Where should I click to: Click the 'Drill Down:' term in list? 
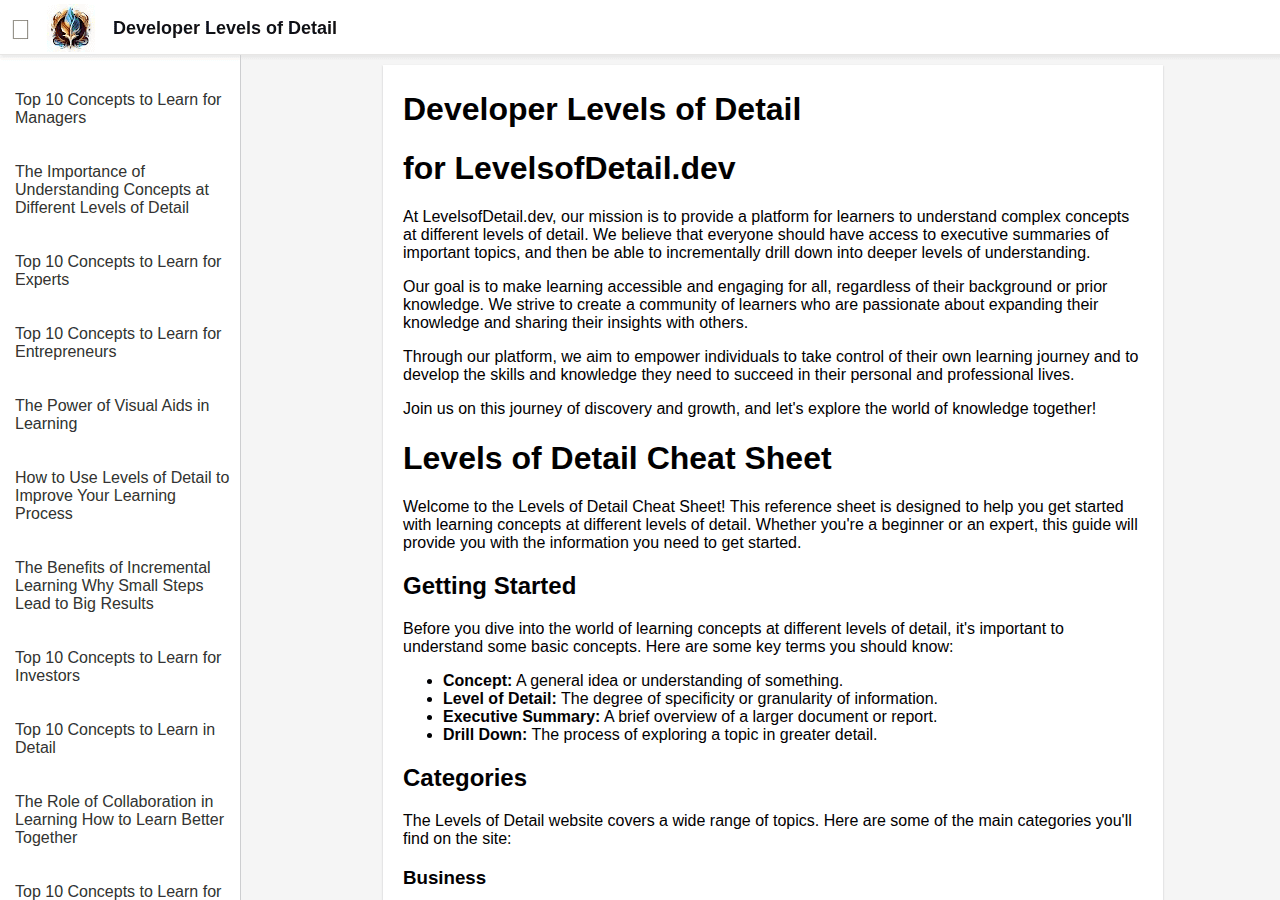click(x=485, y=735)
